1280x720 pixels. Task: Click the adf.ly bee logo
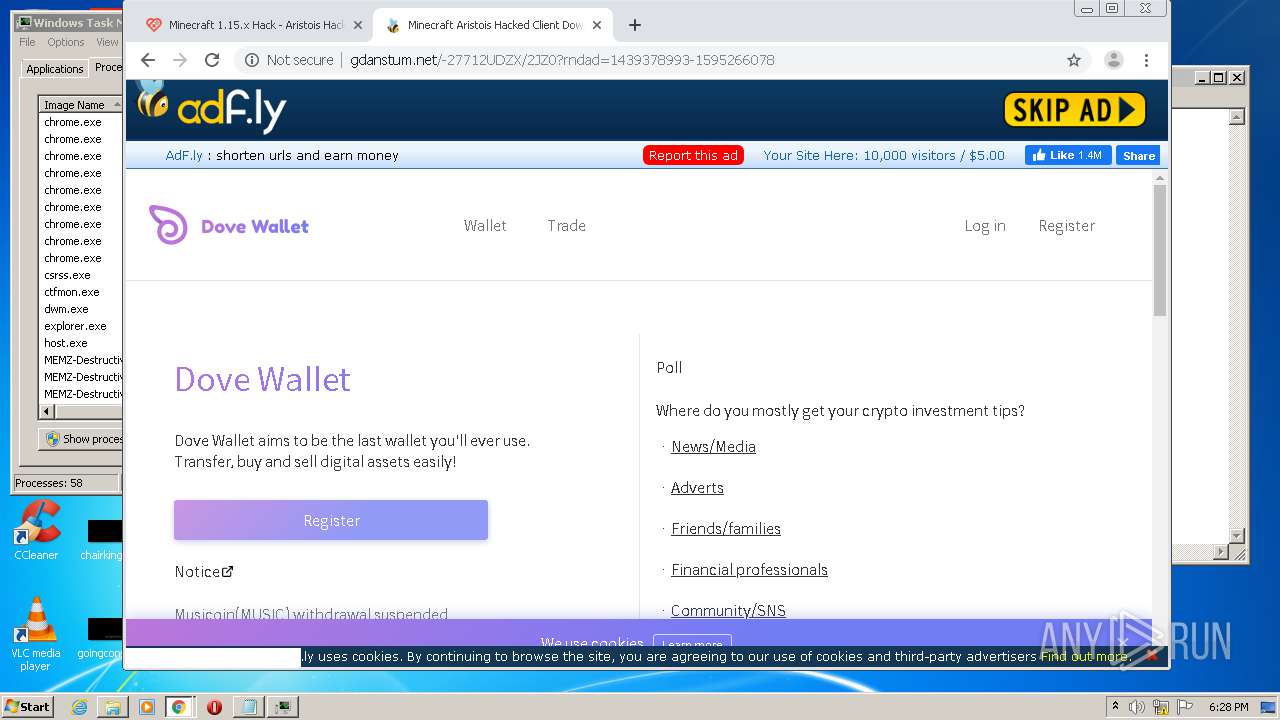pos(211,108)
